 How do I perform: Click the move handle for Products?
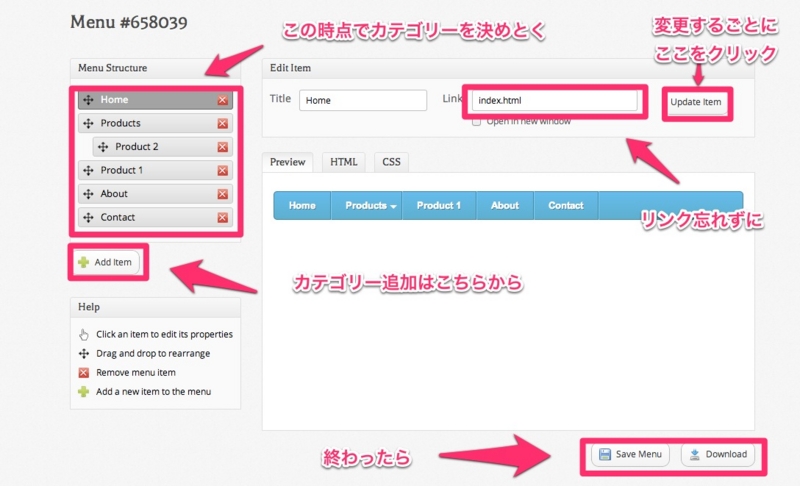(88, 123)
